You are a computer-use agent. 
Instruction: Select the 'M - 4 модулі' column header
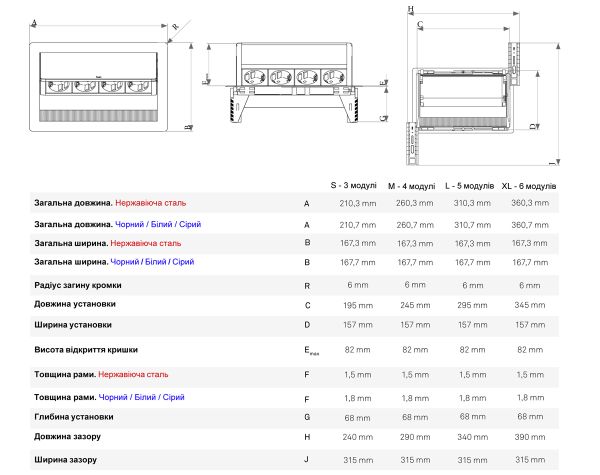(411, 185)
